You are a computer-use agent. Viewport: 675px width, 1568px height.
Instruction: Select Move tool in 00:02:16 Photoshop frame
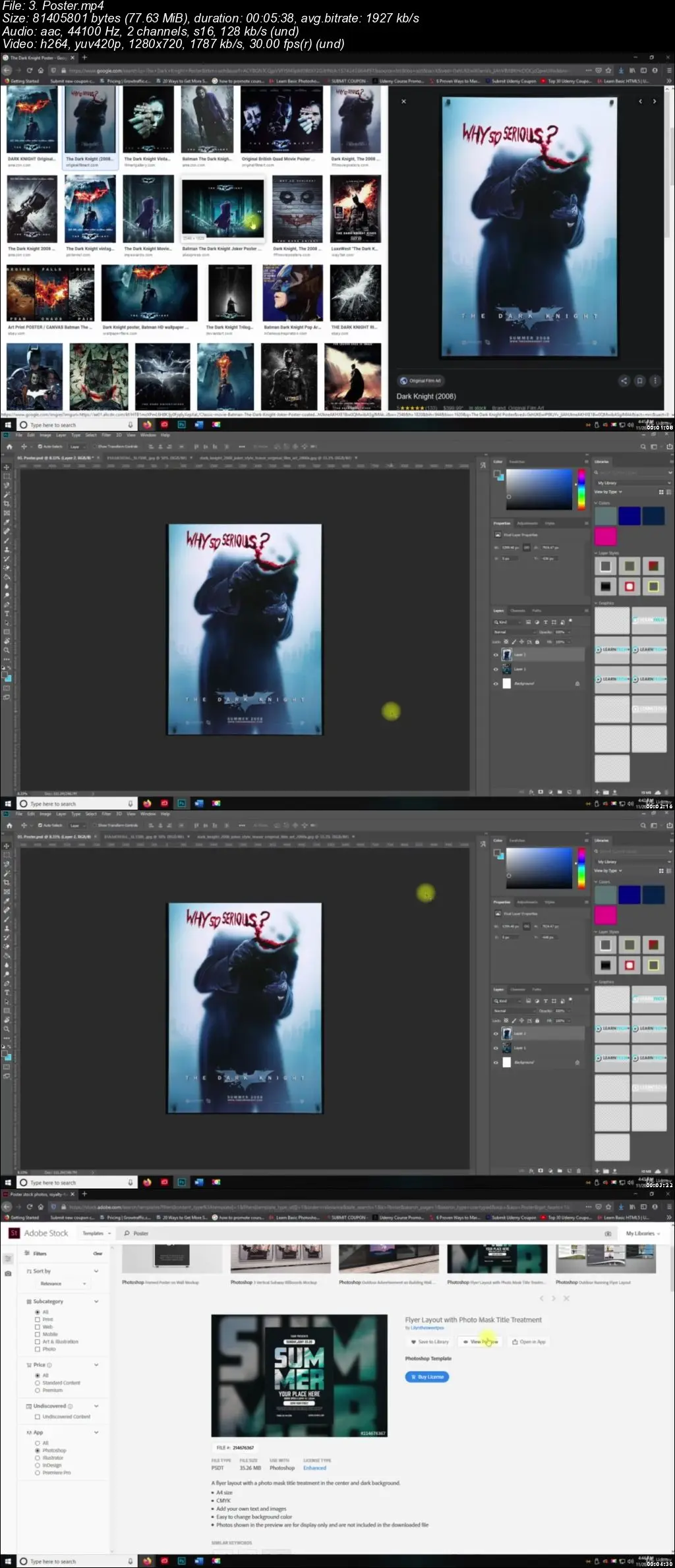(7, 467)
